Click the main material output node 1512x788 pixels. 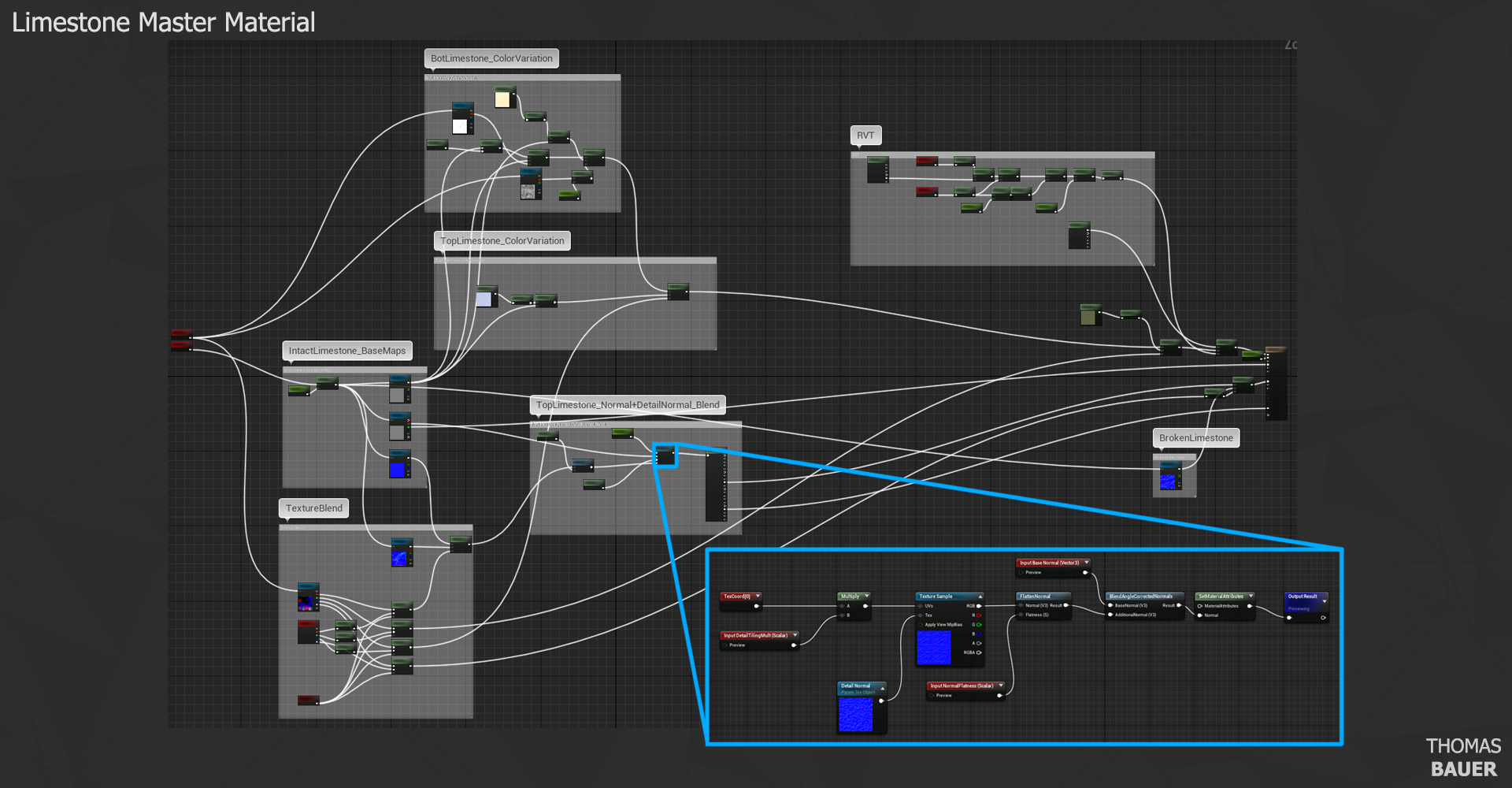(1277, 386)
